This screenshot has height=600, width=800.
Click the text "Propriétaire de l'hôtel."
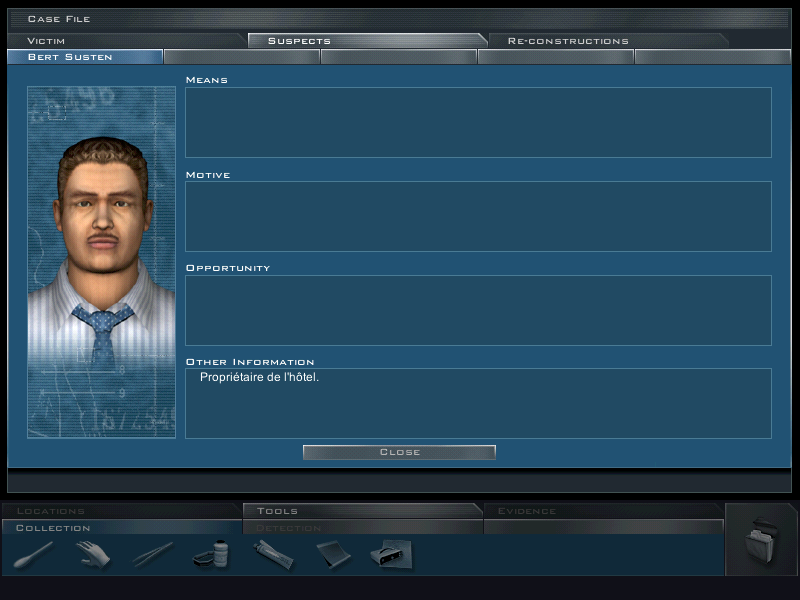click(x=259, y=377)
